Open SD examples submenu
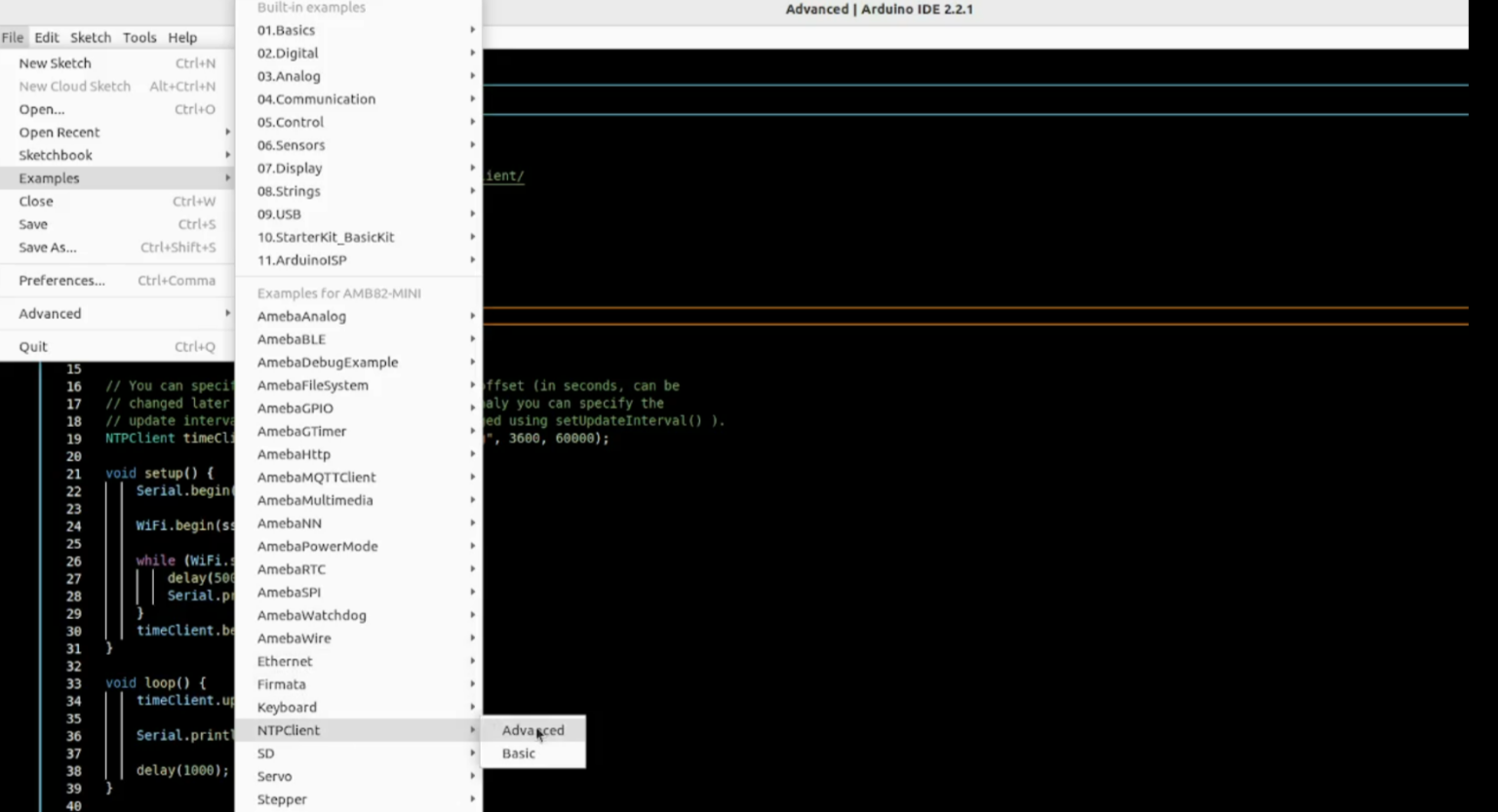The height and width of the screenshot is (812, 1498). [x=359, y=754]
